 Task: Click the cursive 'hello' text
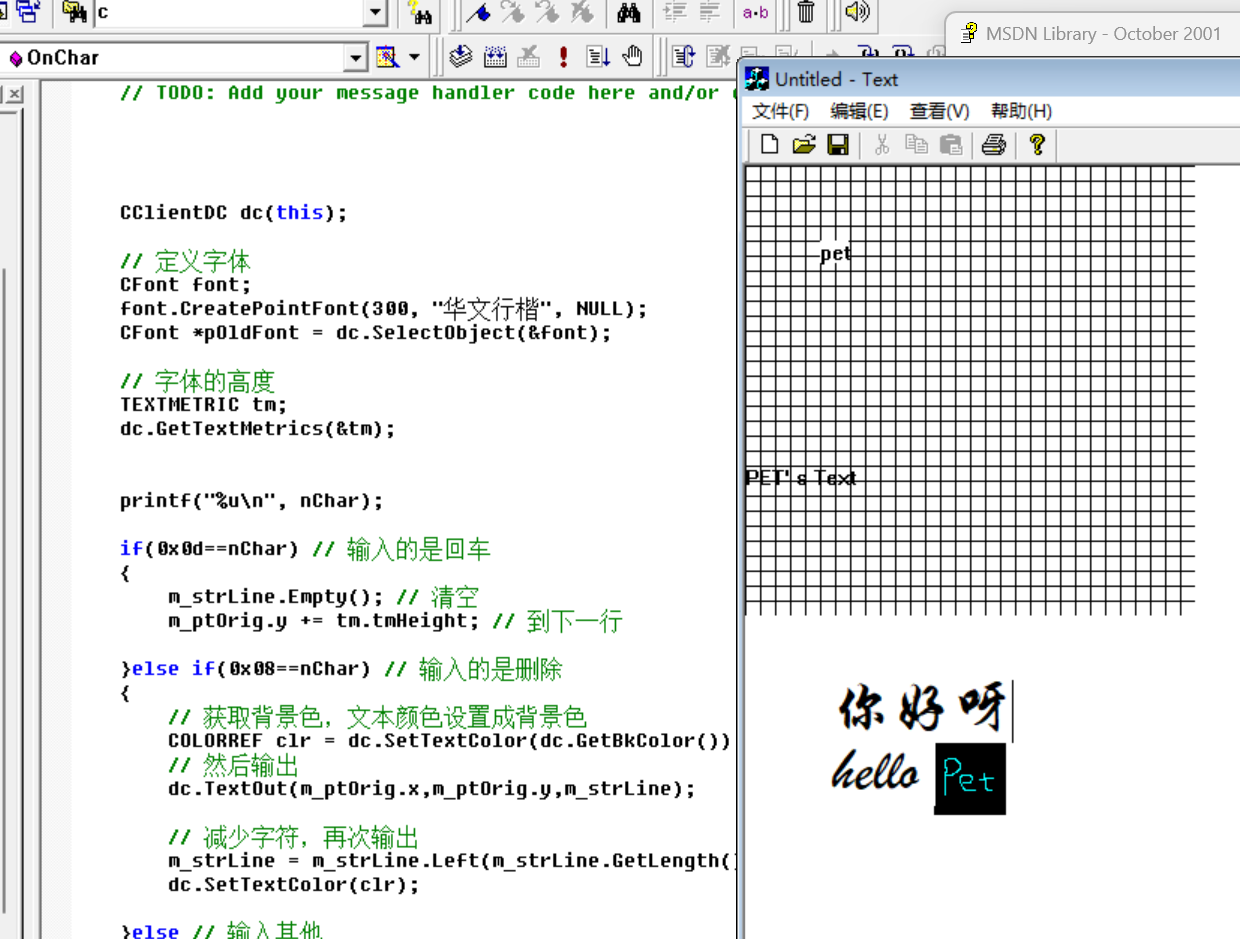coord(876,772)
